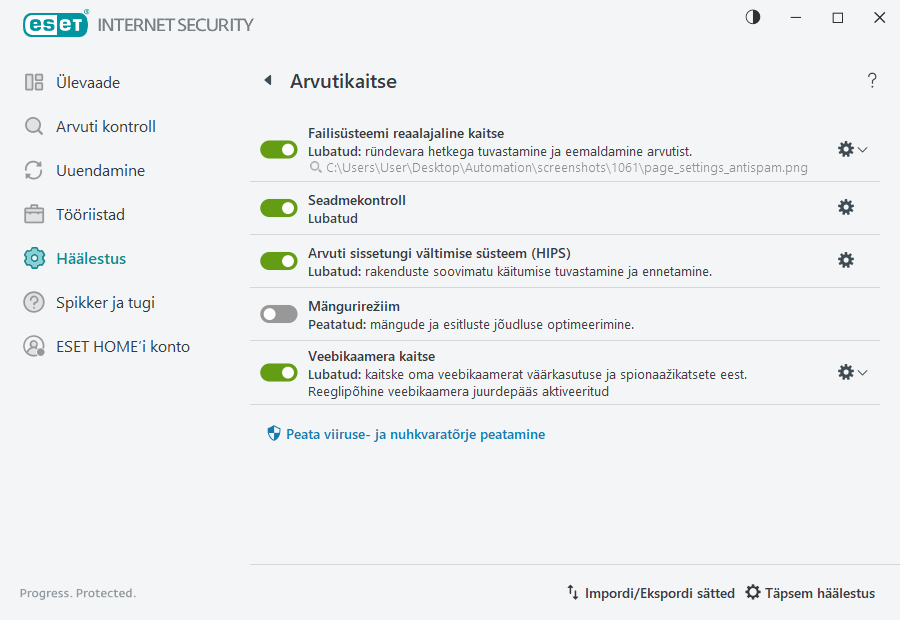The width and height of the screenshot is (900, 620).
Task: Switch to the Häälestus menu item
Action: [x=82, y=258]
